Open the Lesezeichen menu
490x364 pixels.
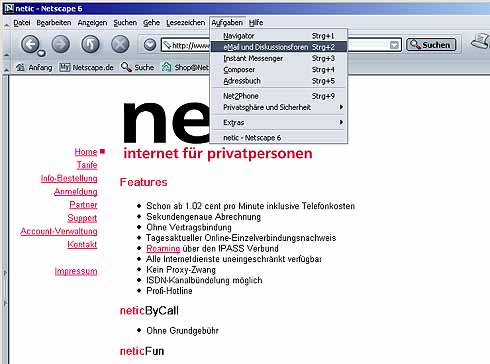[x=185, y=23]
